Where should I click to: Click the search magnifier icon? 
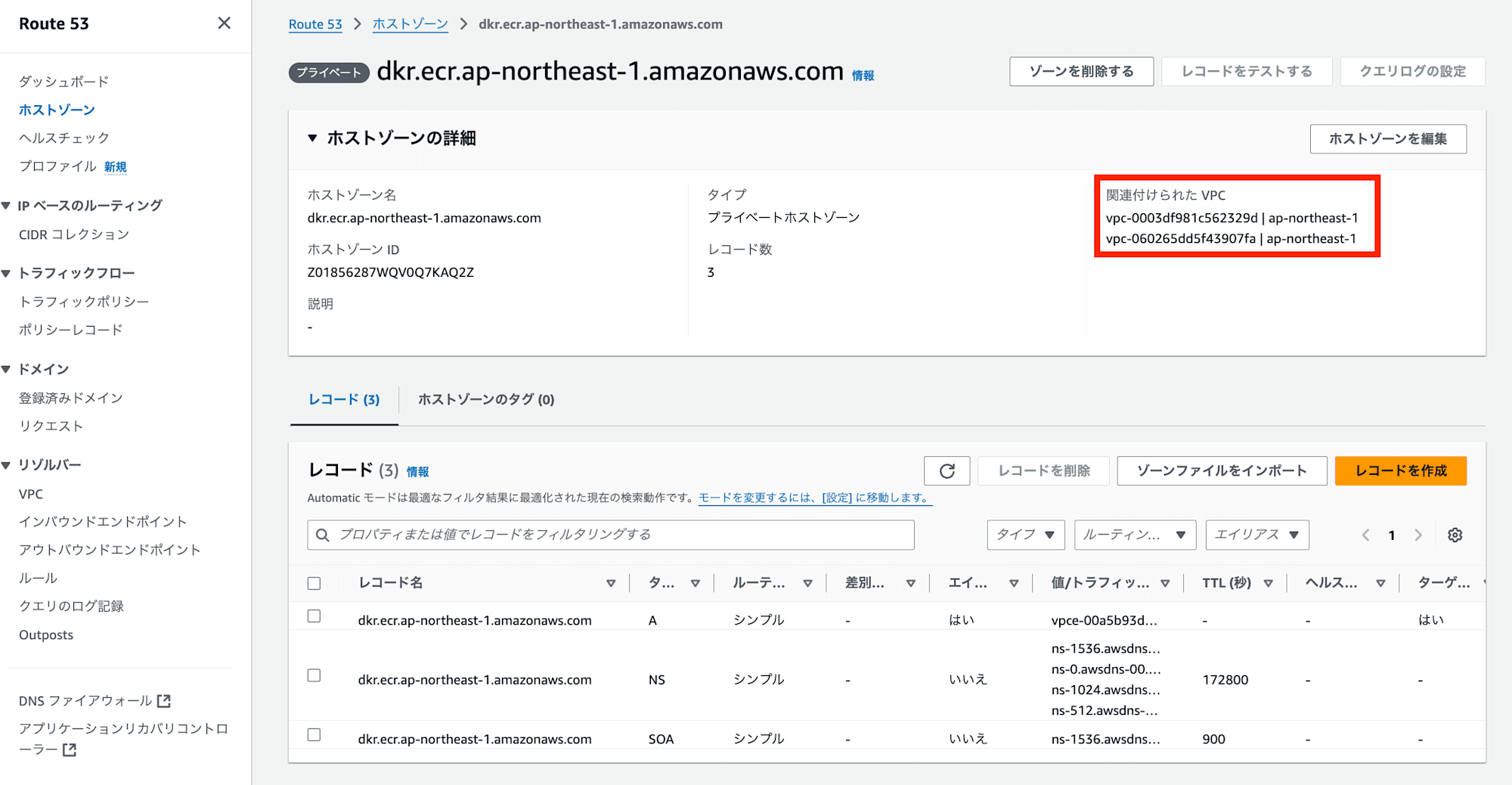(323, 535)
